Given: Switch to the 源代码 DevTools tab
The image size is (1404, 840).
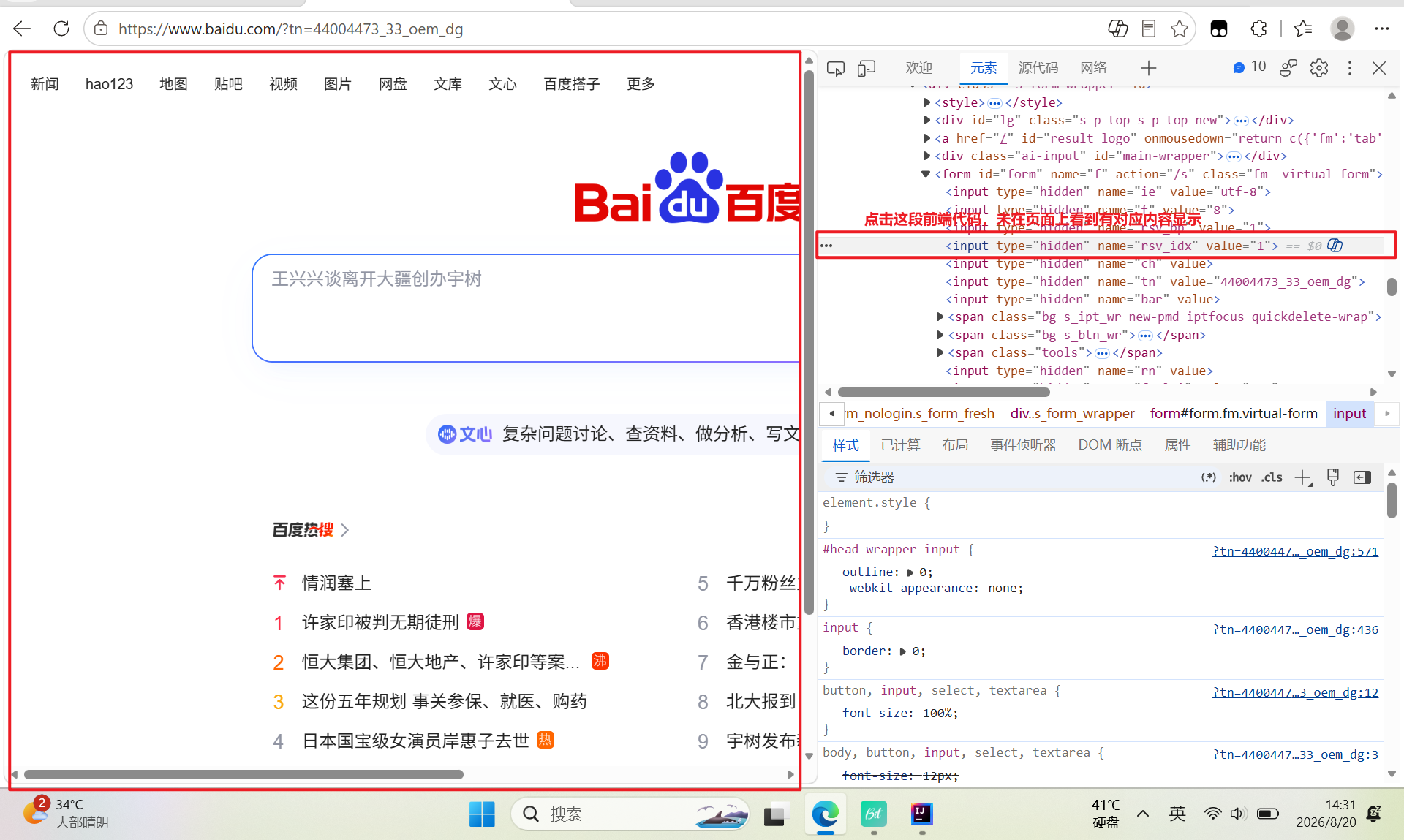Looking at the screenshot, I should click(x=1038, y=68).
